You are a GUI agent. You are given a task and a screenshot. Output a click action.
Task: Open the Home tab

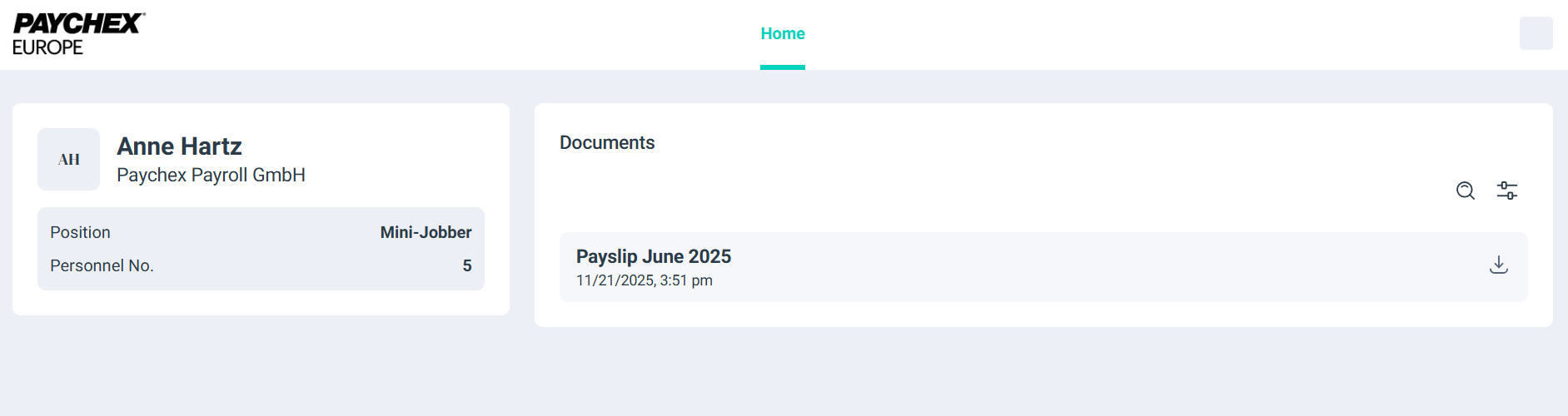point(783,33)
